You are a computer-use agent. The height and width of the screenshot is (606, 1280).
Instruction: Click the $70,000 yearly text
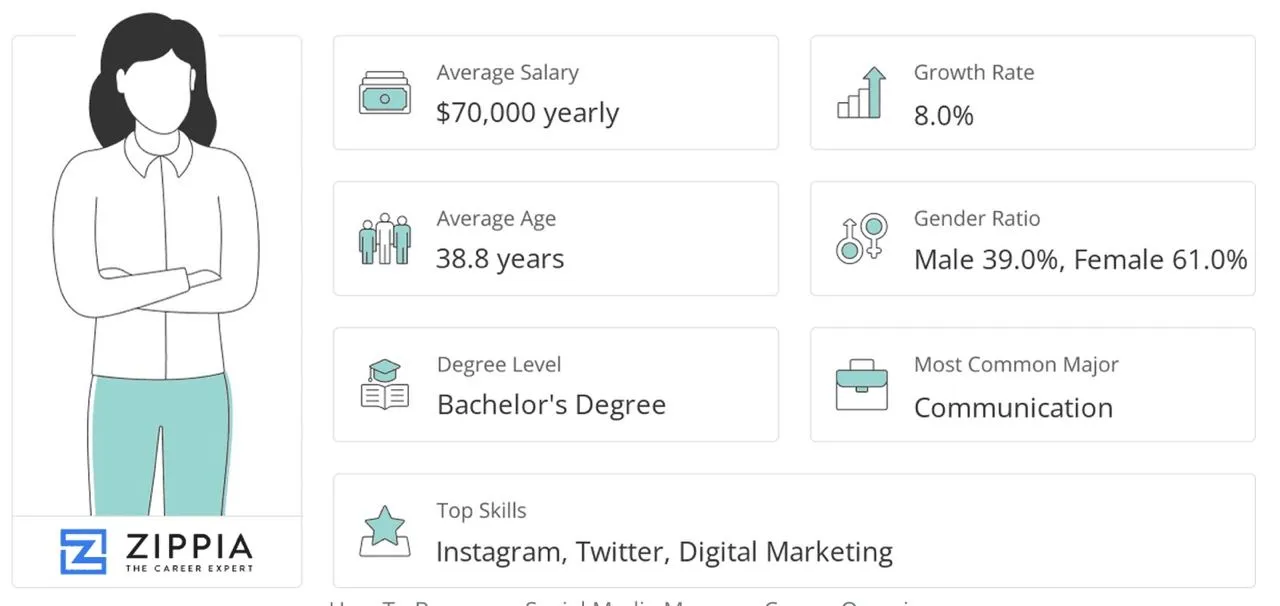(x=527, y=113)
